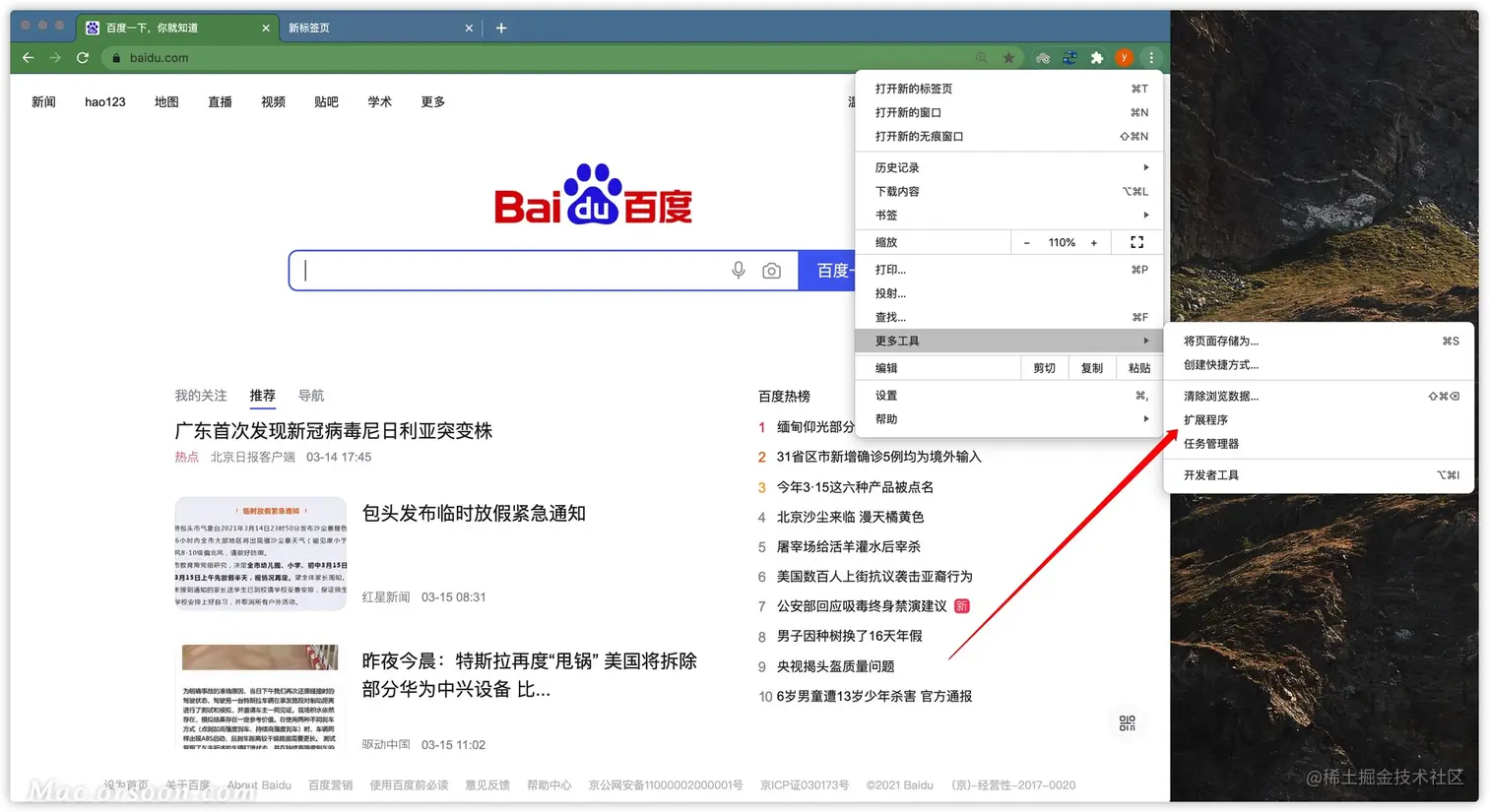The image size is (1489, 812).
Task: Open the puzzle-piece extensions menu
Action: (1097, 58)
